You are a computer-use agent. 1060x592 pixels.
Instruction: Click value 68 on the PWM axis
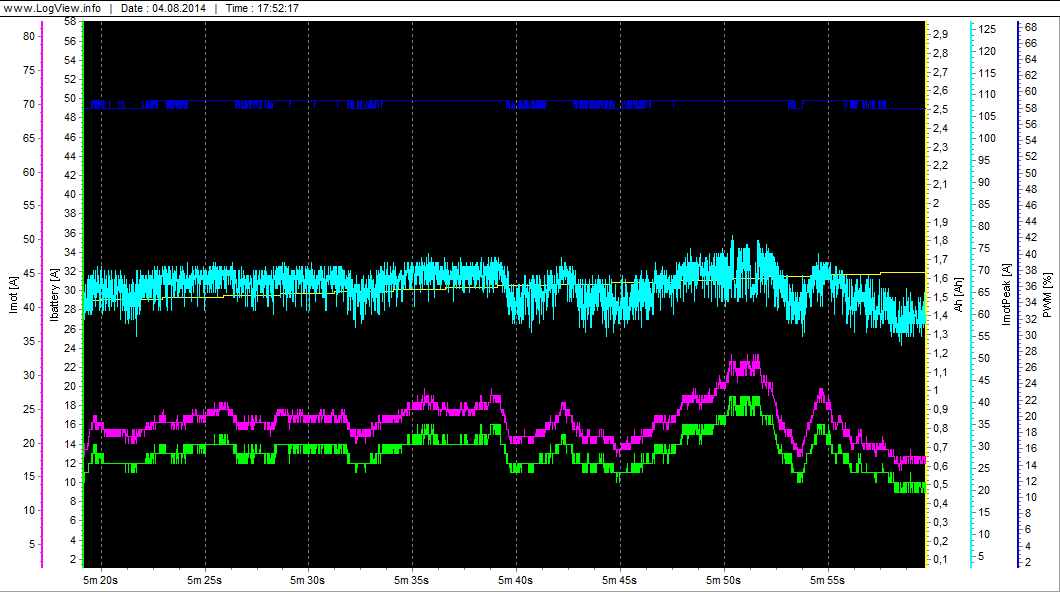(1031, 28)
